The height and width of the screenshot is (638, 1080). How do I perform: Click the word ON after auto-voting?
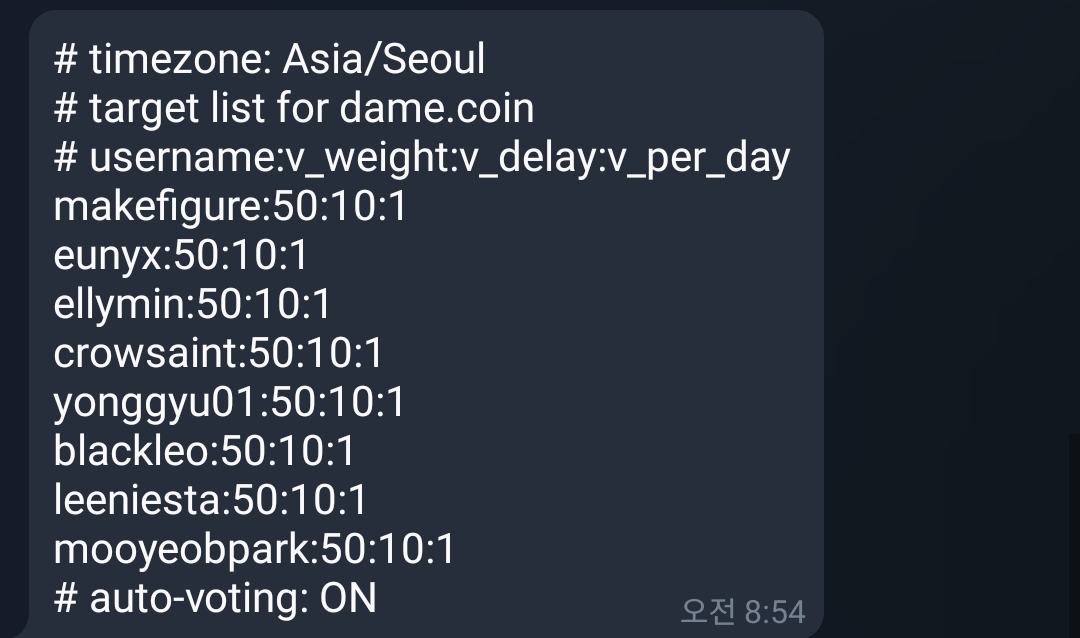point(348,599)
